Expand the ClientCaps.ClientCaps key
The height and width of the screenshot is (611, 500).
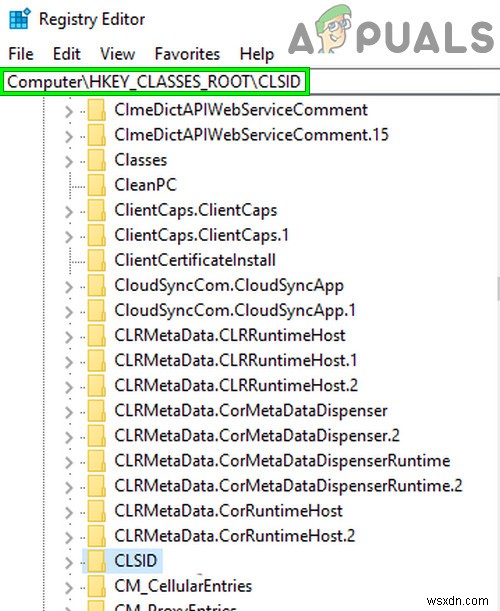coord(69,212)
